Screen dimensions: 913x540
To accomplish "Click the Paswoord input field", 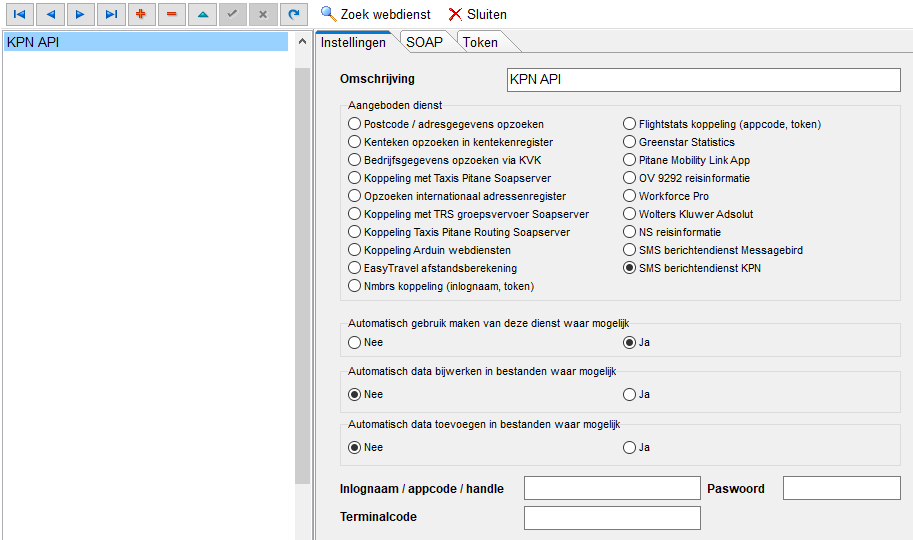I will click(x=841, y=488).
